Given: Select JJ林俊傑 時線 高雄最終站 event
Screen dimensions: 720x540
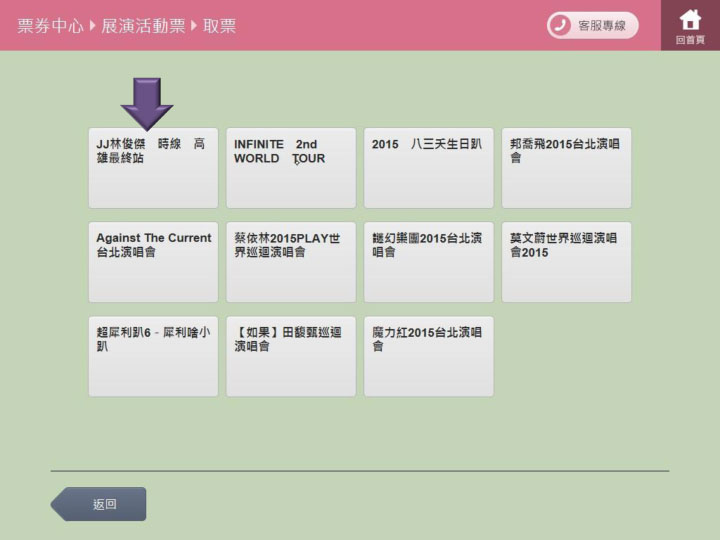Looking at the screenshot, I should click(153, 168).
